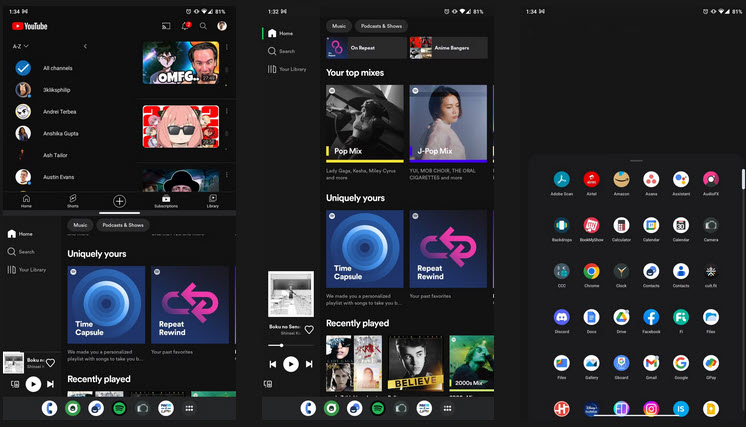Viewport: 746px width, 427px height.
Task: Open Google Docs app
Action: tap(591, 317)
